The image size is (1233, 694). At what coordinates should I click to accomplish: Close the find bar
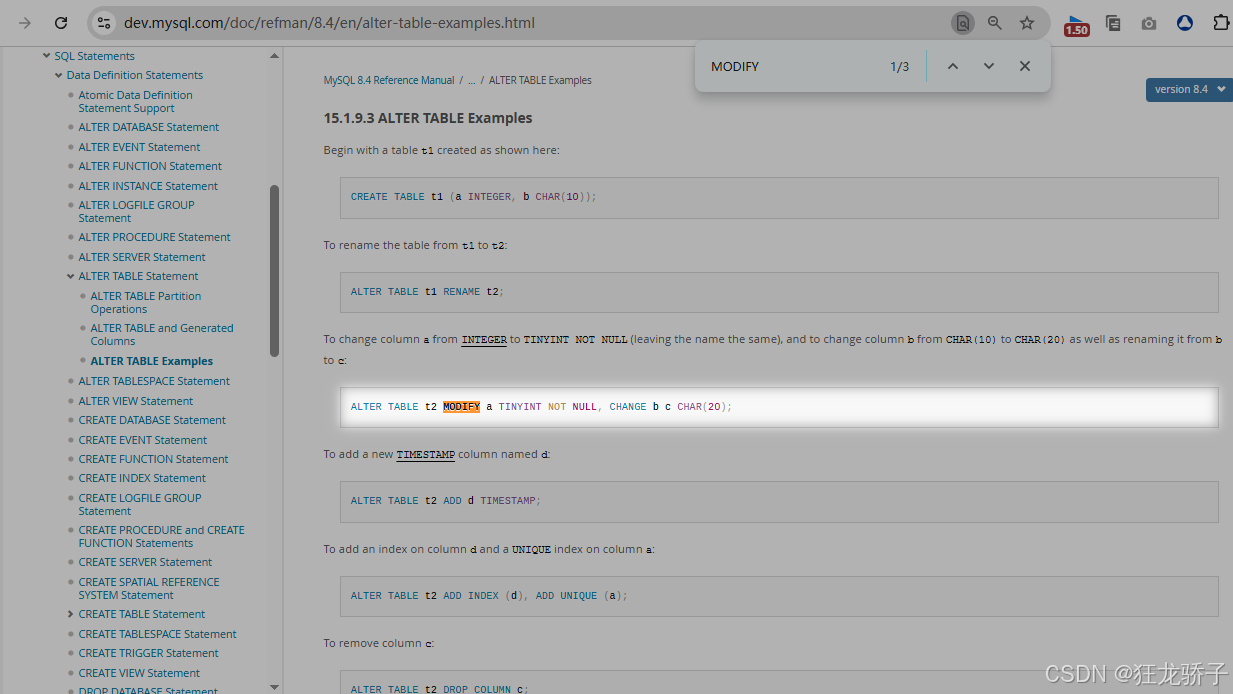pyautogui.click(x=1025, y=66)
